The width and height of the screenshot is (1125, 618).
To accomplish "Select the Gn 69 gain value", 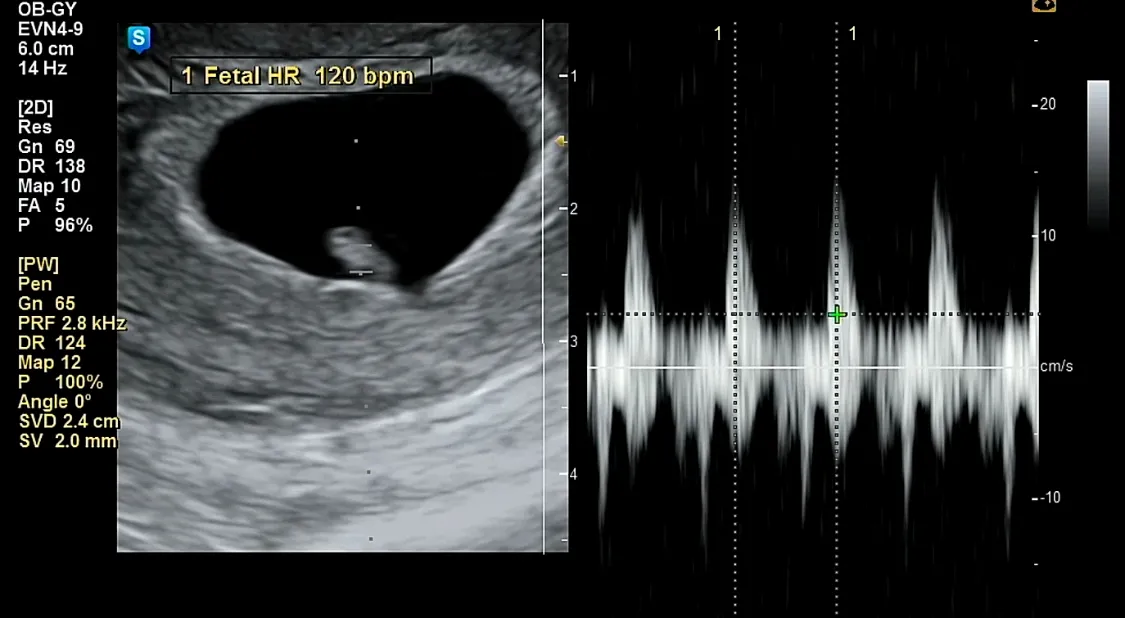I will [x=47, y=146].
